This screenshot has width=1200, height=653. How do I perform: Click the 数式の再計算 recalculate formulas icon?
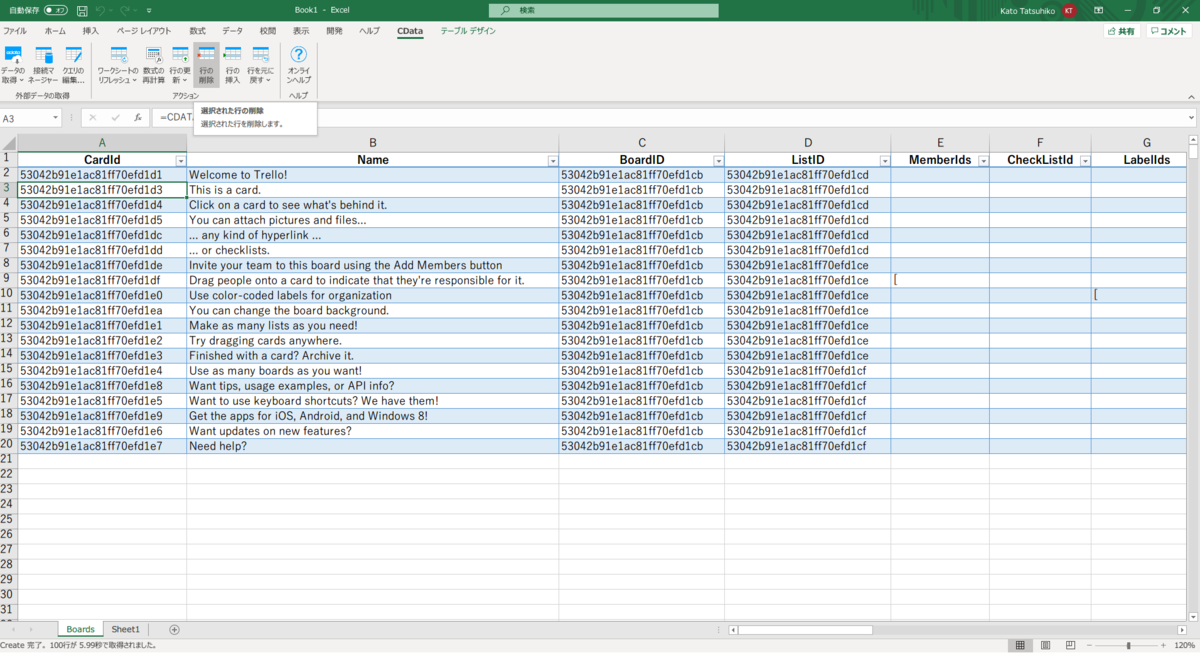[x=153, y=65]
